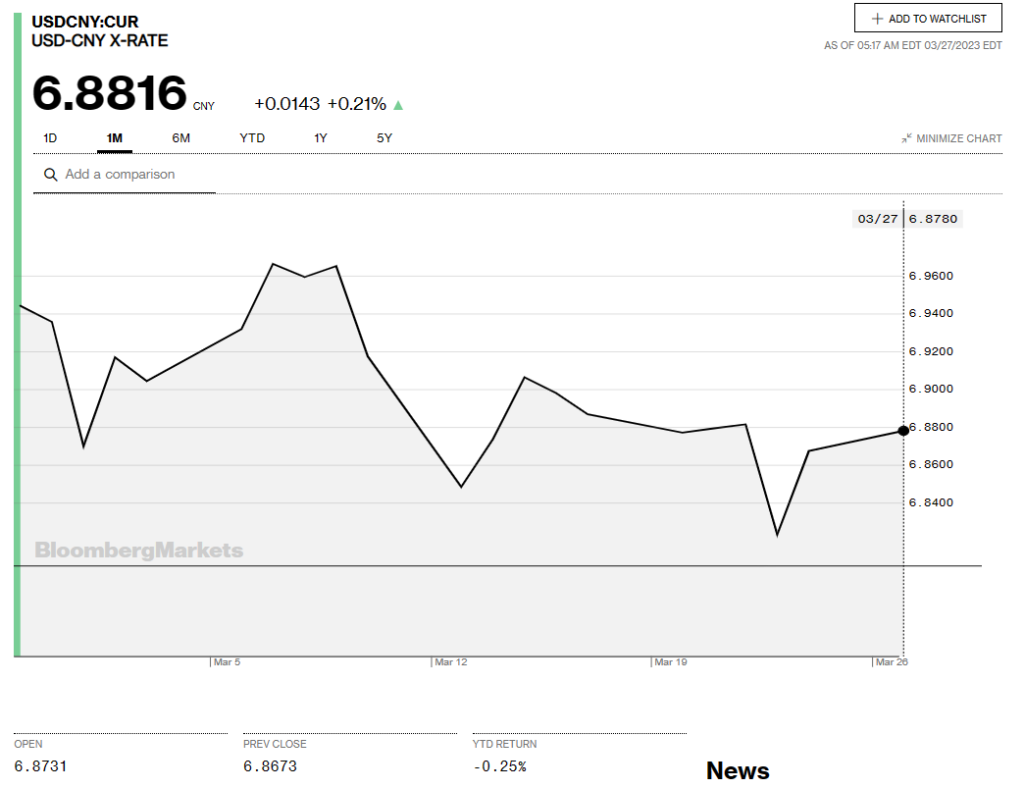Click the green up-triangle change indicator
1024x788 pixels.
[x=399, y=105]
